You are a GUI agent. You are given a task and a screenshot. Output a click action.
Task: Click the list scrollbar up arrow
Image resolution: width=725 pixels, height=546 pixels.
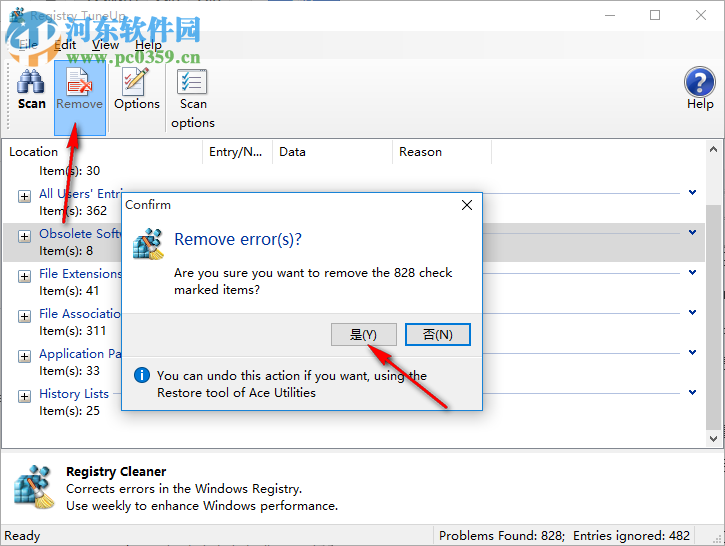coord(713,149)
